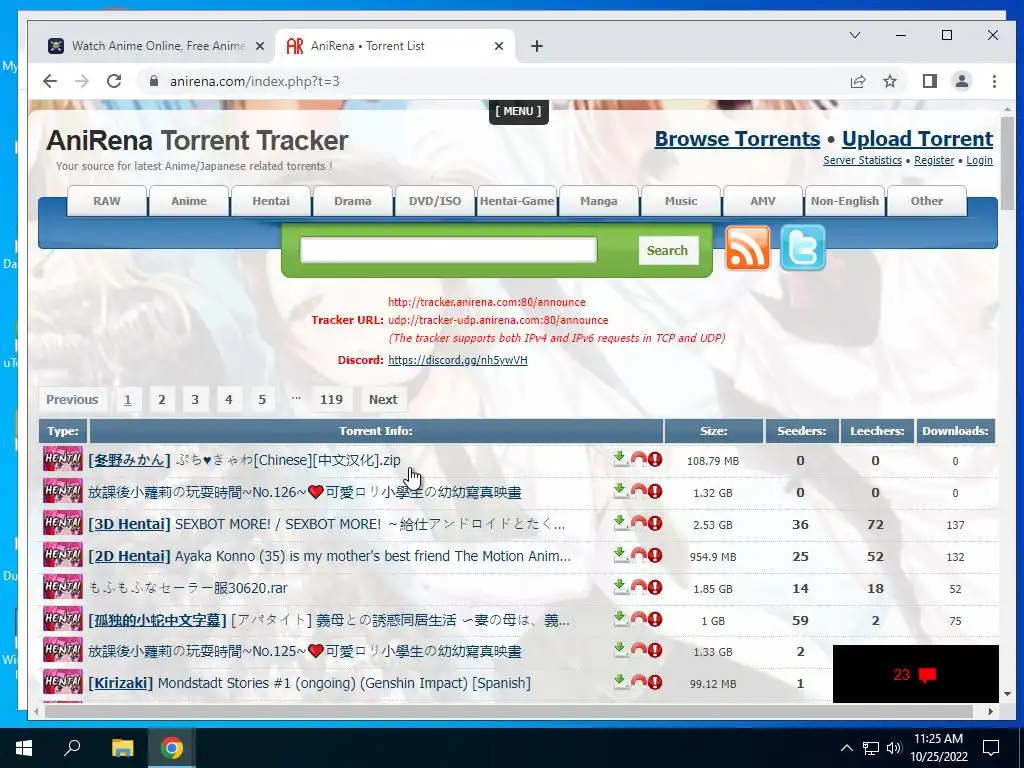Screen dimensions: 1024x768
Task: Click type icon of Mondstadt Stories row
Action: pos(63,682)
